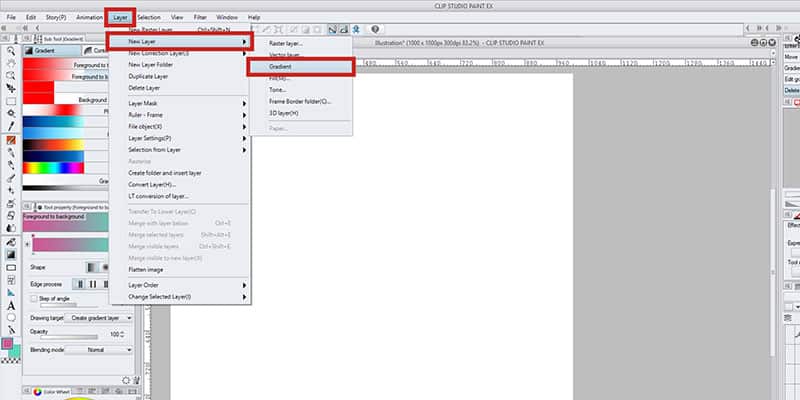
Task: Adjust the Opacity slider
Action: pyautogui.click(x=69, y=337)
